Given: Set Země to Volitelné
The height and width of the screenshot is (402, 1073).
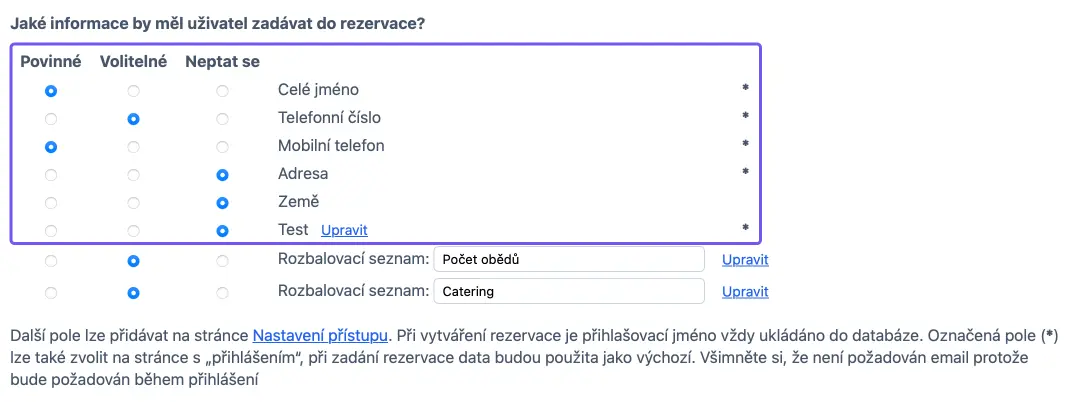Looking at the screenshot, I should (x=133, y=203).
